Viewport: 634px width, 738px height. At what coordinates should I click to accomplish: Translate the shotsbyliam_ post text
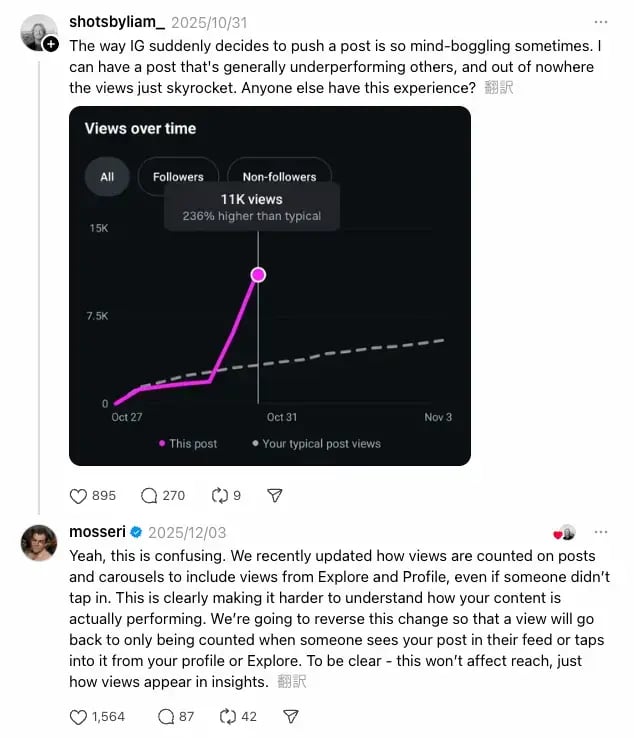coord(498,88)
